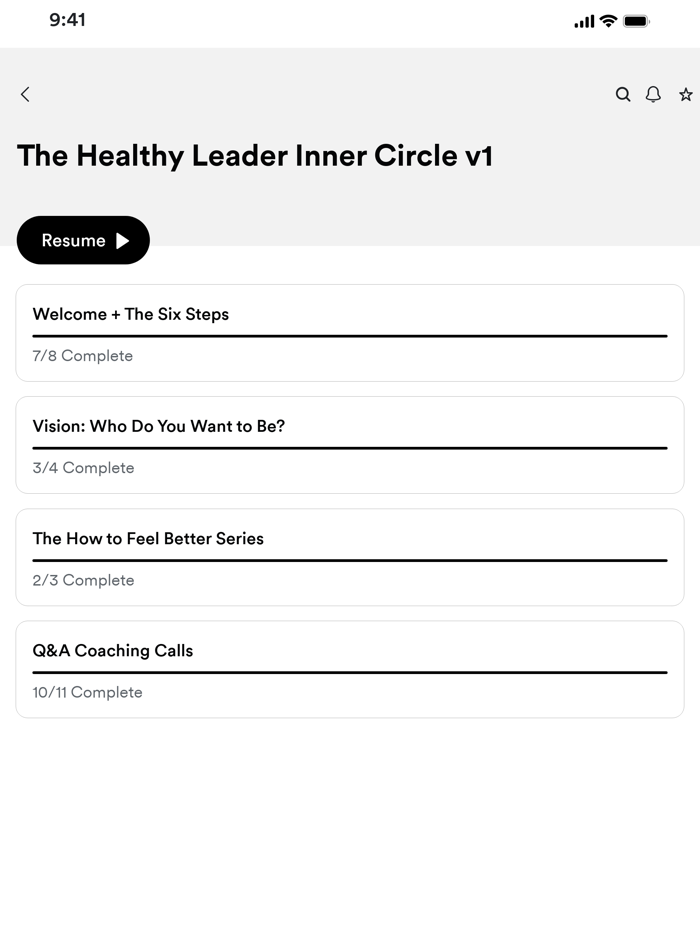700x934 pixels.
Task: Open The How to Feel Better Series module
Action: (x=349, y=557)
